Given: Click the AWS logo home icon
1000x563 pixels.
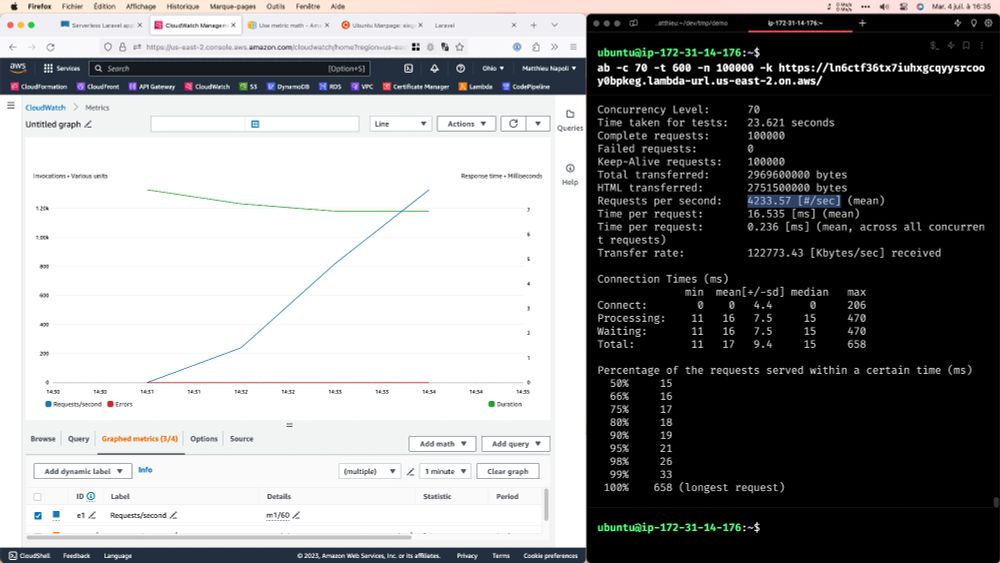Looking at the screenshot, I should point(18,68).
